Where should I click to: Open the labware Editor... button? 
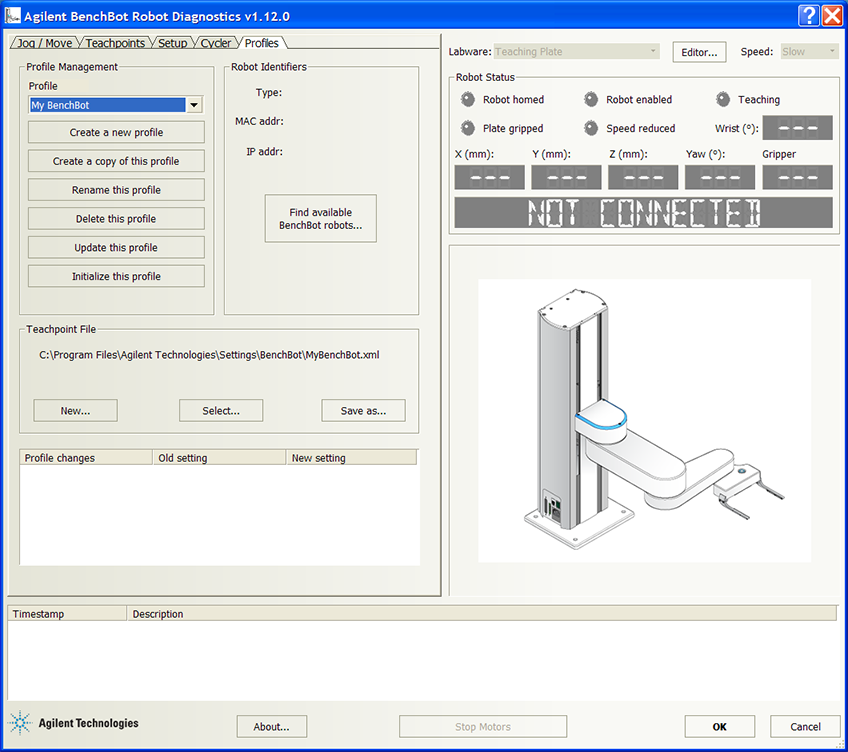[x=699, y=52]
